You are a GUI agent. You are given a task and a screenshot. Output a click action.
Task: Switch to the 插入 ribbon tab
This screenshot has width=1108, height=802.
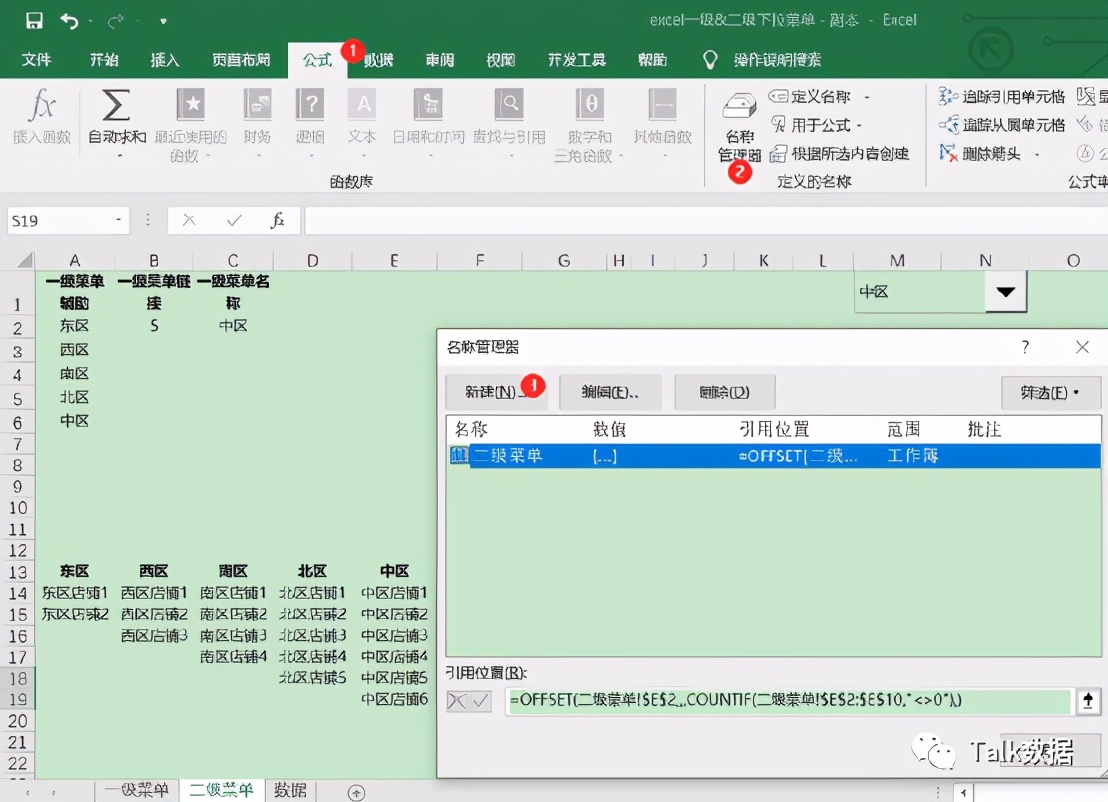click(x=164, y=60)
